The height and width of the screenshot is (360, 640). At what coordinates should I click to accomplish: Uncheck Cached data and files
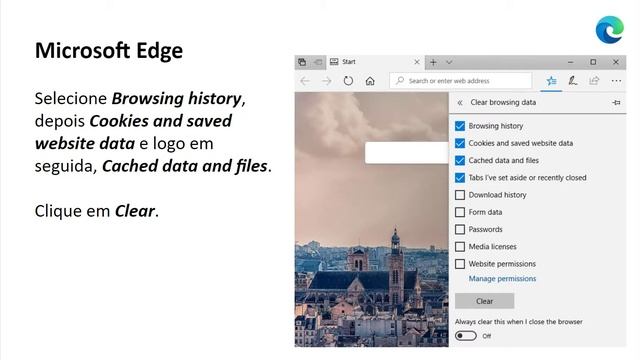[460, 160]
